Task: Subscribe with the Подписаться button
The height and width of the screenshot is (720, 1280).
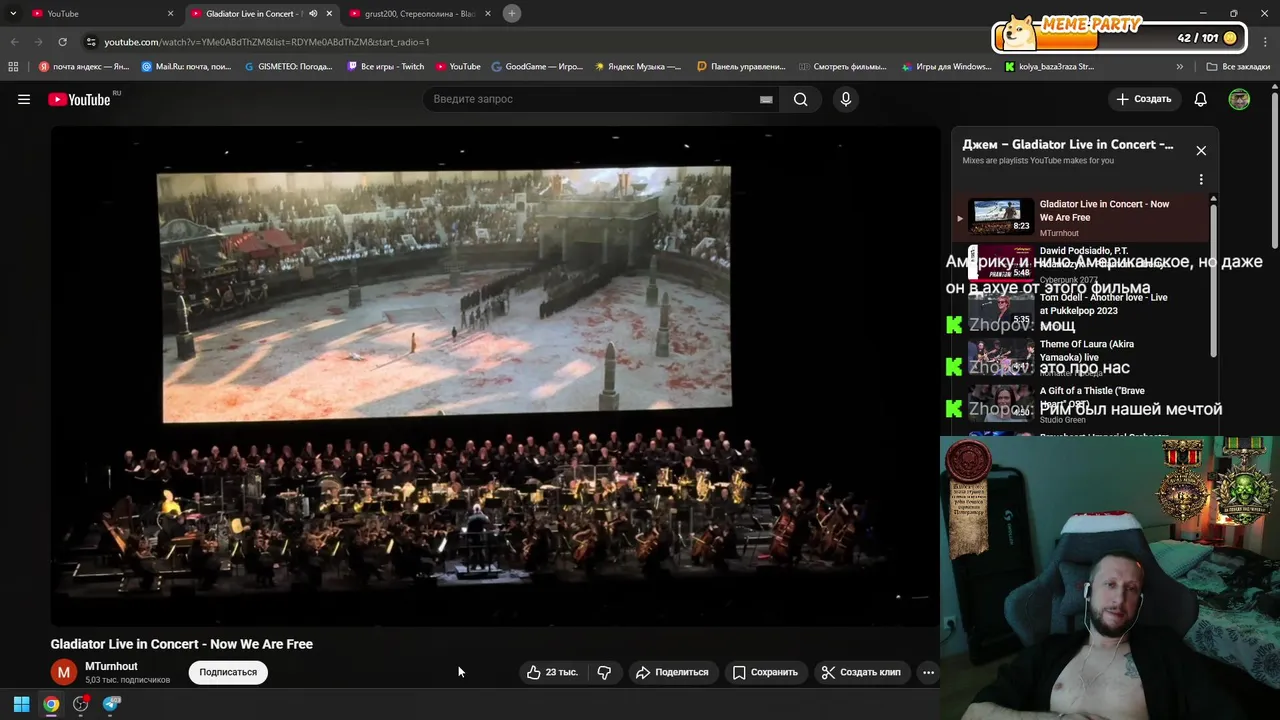Action: (228, 672)
